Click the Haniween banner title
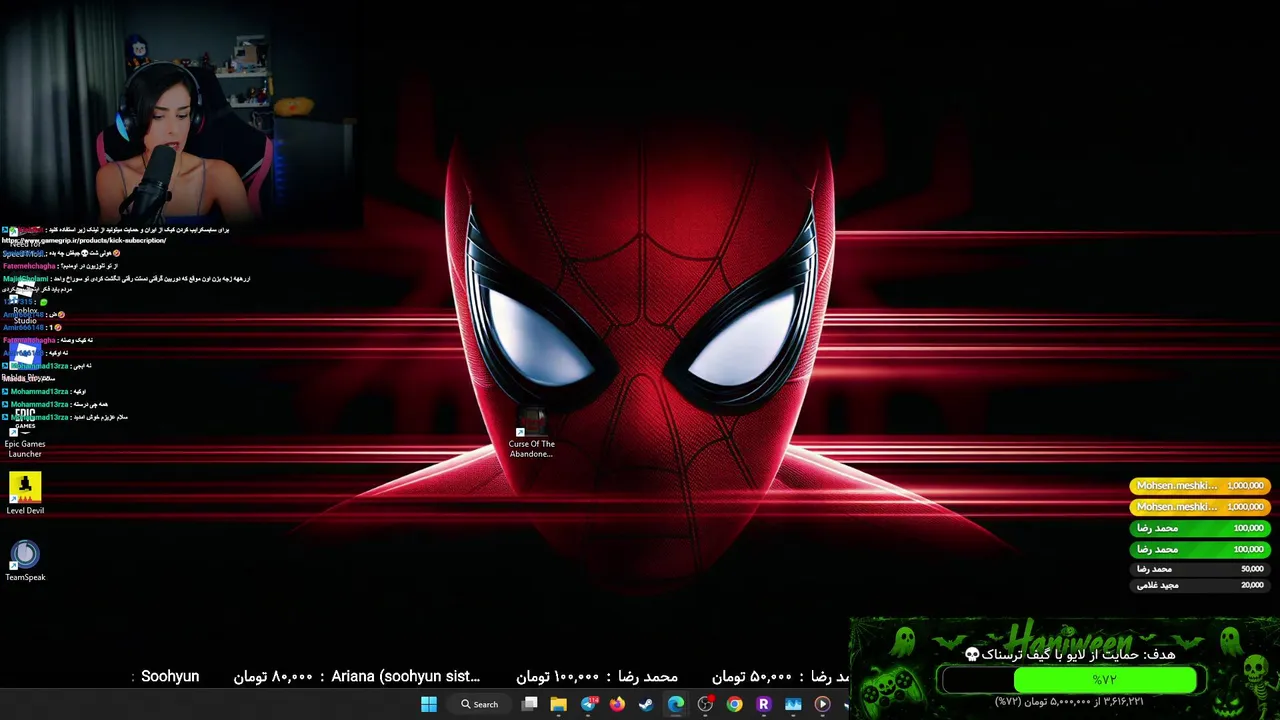The height and width of the screenshot is (720, 1280). click(1068, 636)
